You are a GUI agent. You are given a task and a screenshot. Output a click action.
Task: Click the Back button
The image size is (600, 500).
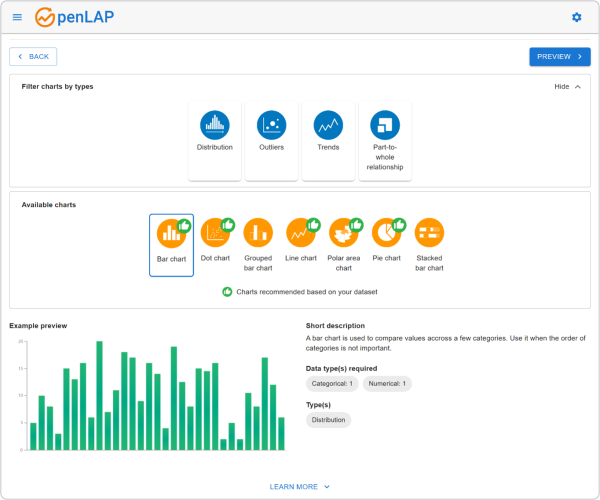pos(33,57)
